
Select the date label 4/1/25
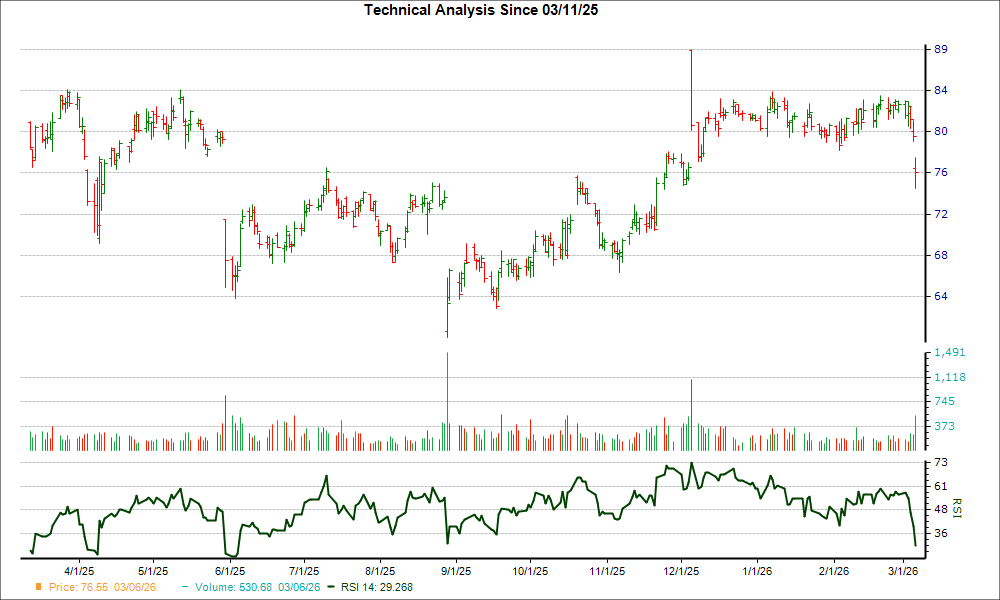pos(77,570)
